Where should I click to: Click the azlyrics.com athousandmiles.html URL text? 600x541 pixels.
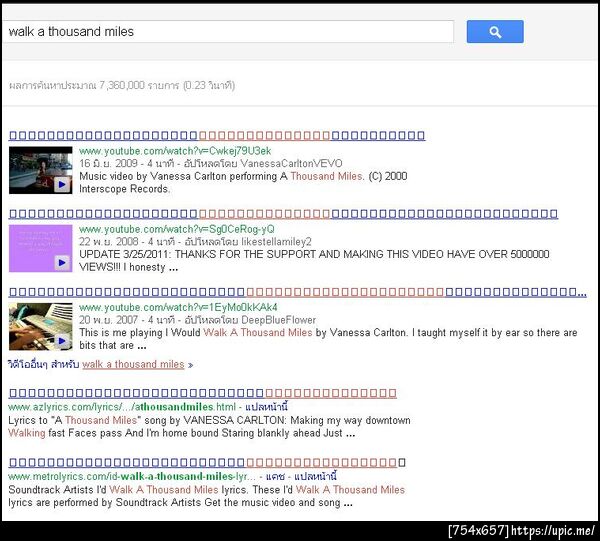[x=122, y=406]
